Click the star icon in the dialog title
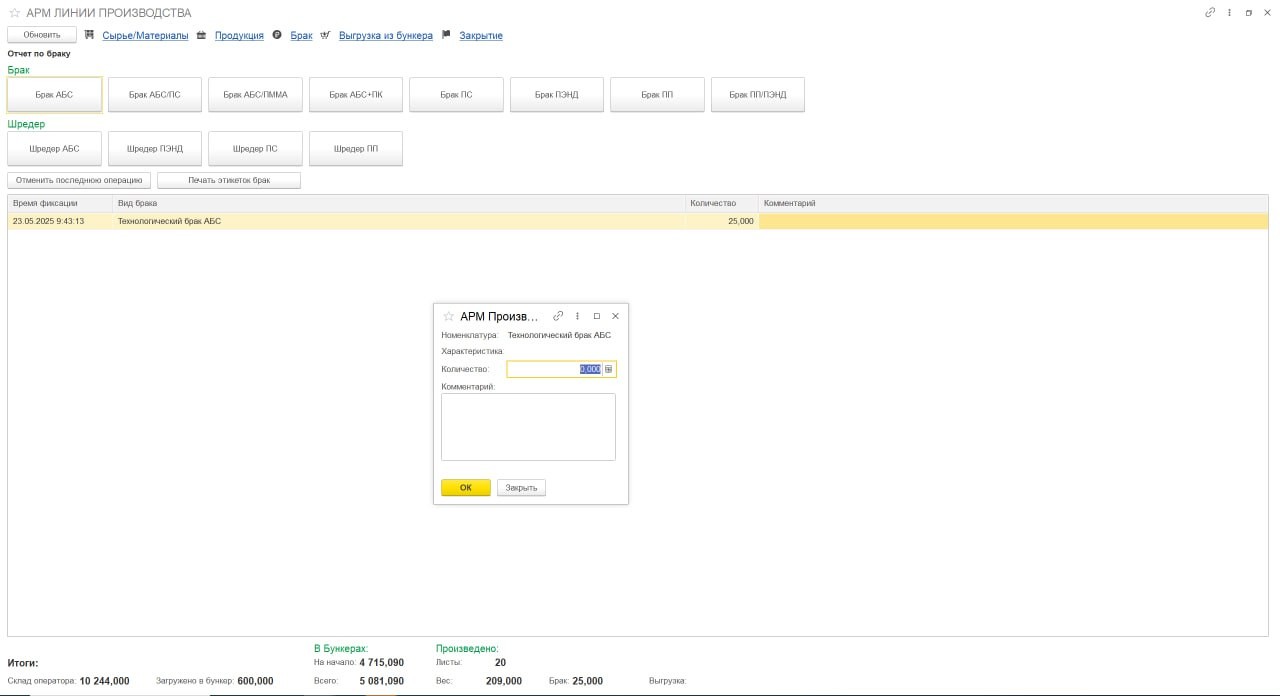 pos(448,316)
